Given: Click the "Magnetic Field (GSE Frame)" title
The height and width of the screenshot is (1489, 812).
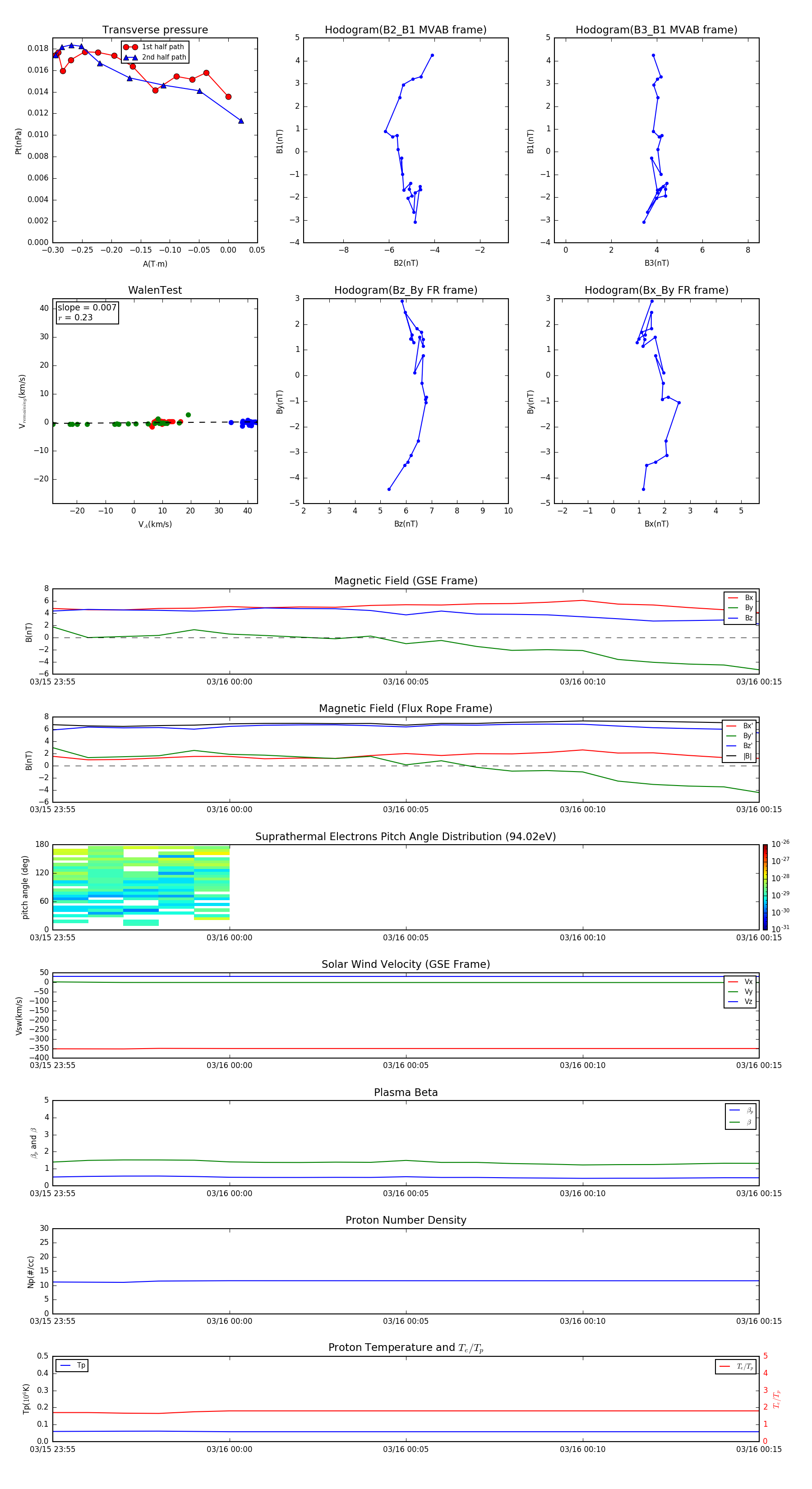Looking at the screenshot, I should pos(406,581).
